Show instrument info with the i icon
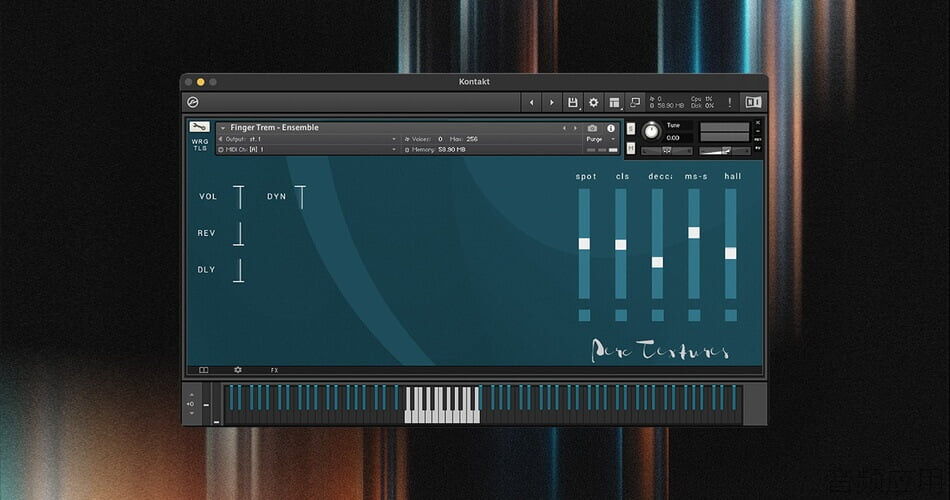The image size is (950, 500). point(611,128)
